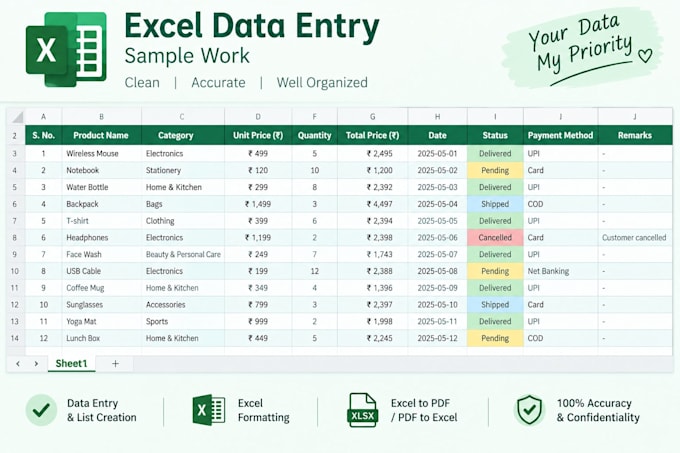Select the 'Yoga Mat' cell

click(x=101, y=321)
